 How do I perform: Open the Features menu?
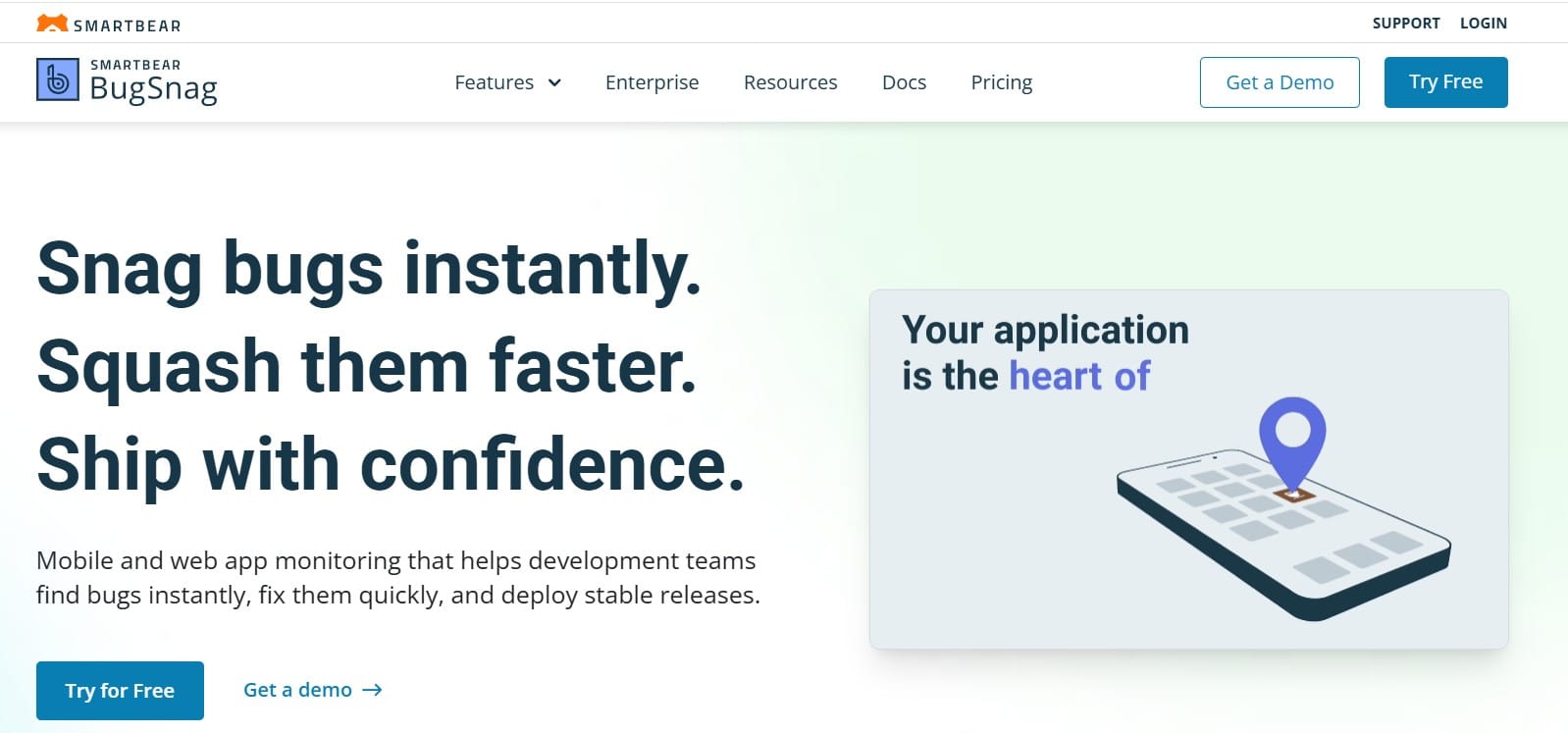[x=495, y=82]
